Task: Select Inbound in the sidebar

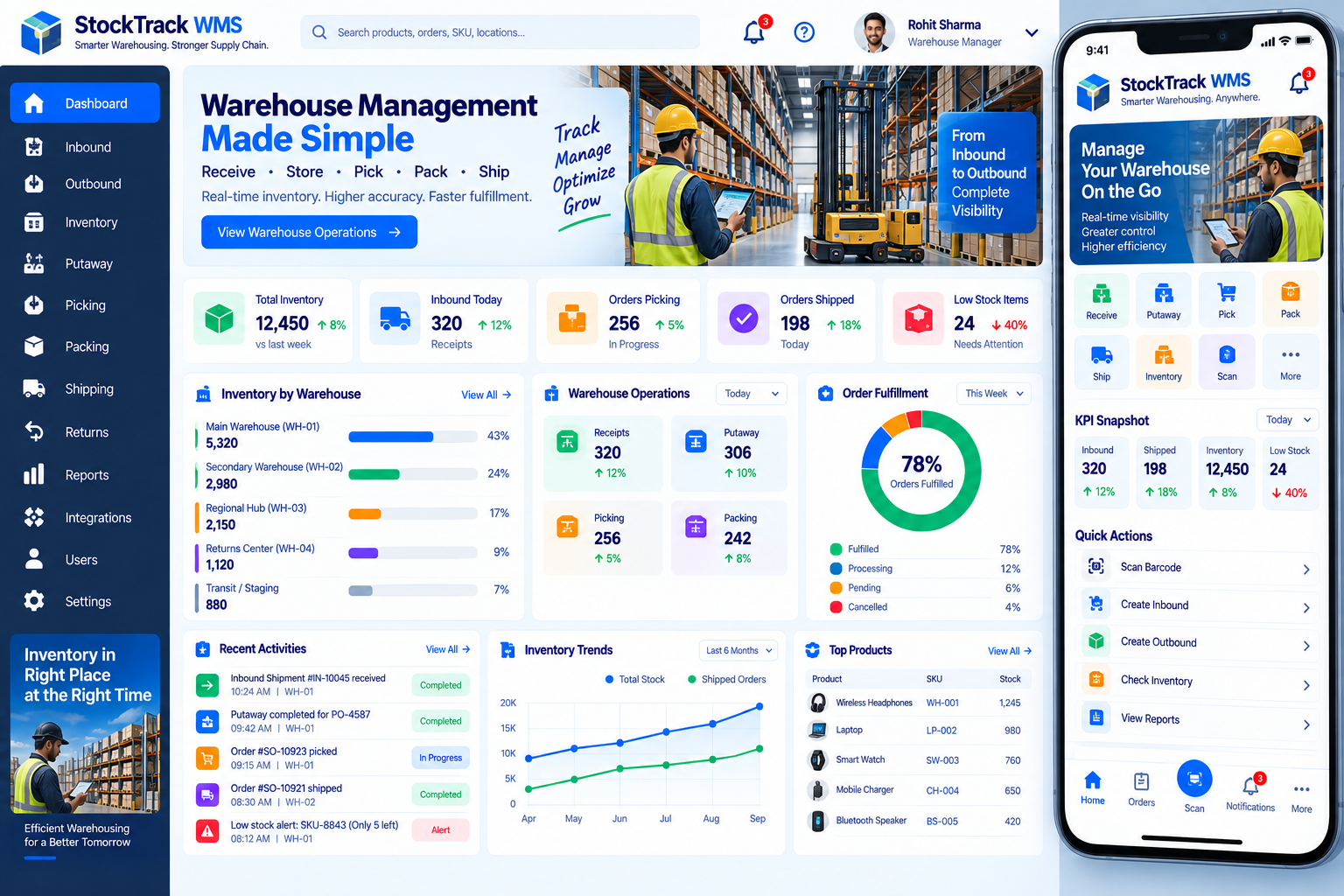Action: point(85,147)
